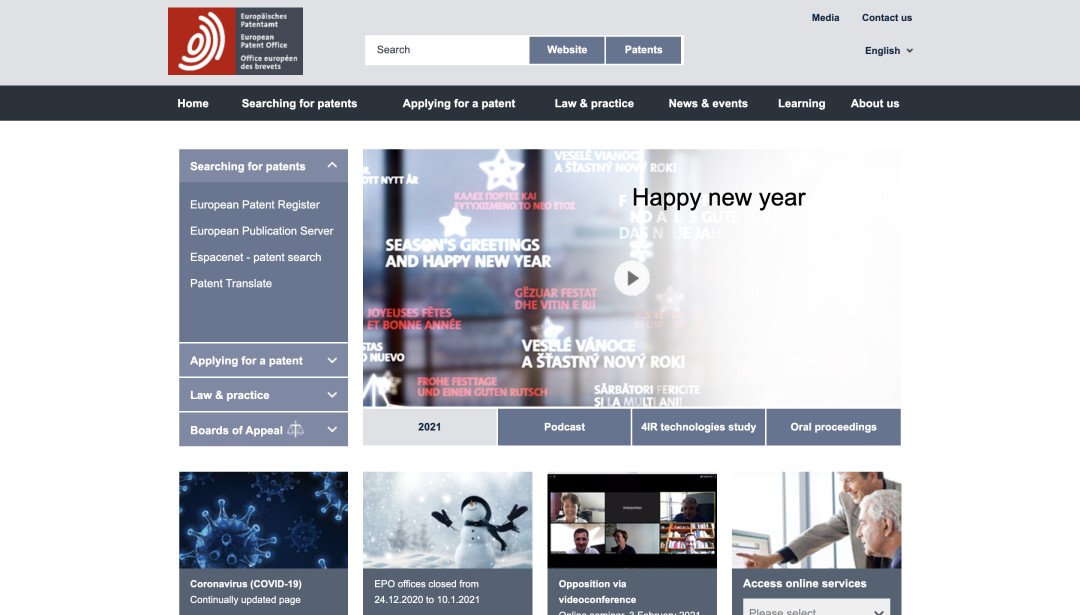Open Coronavirus (COVID-19) card title
This screenshot has width=1080, height=615.
click(246, 583)
